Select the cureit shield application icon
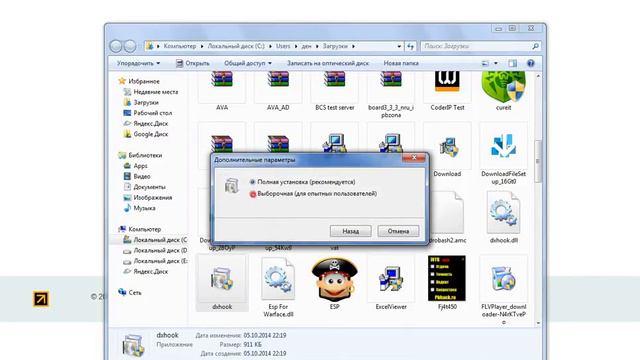The height and width of the screenshot is (360, 640). point(503,86)
